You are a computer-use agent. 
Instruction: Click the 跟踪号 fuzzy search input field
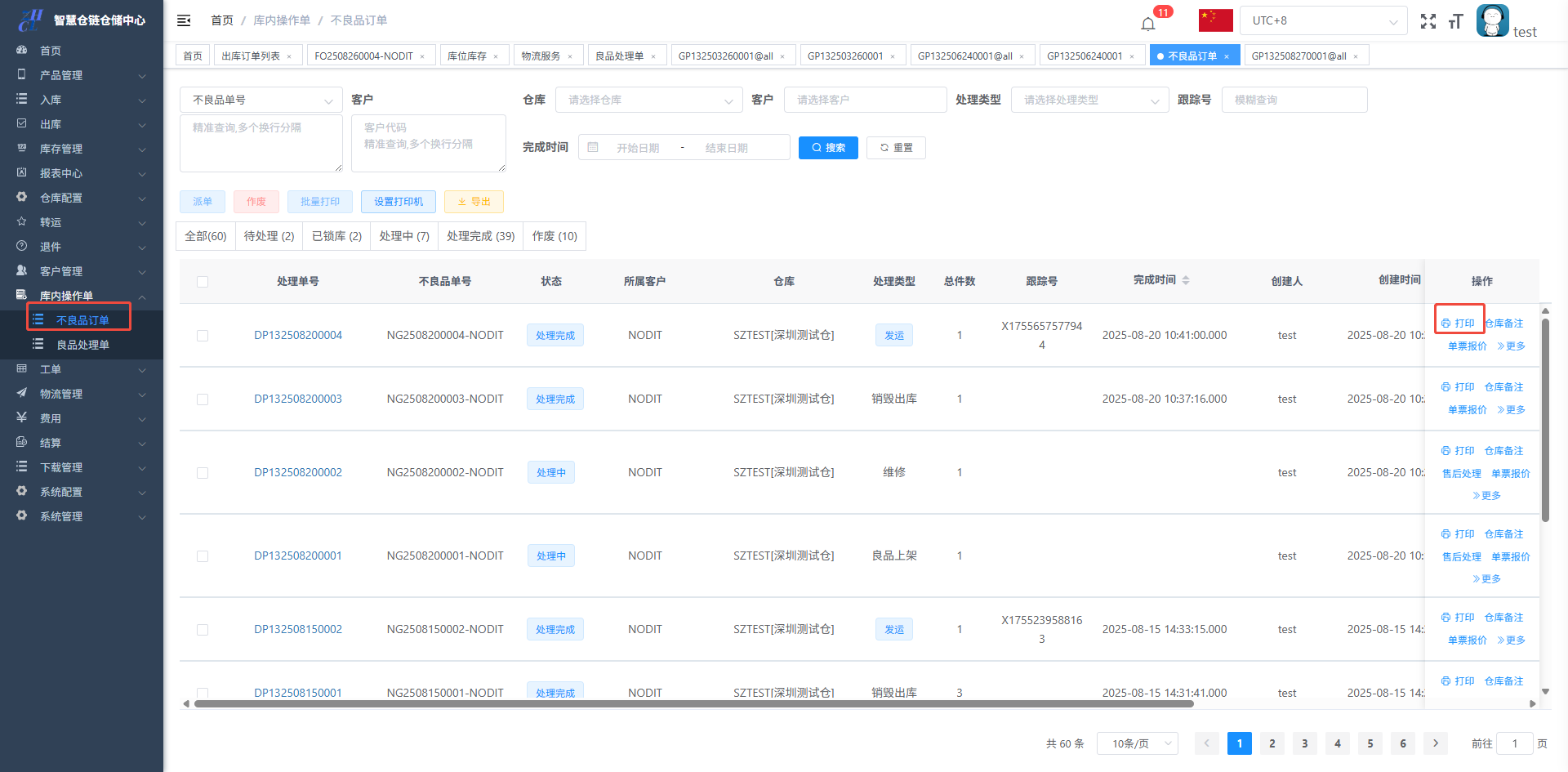click(x=1294, y=100)
